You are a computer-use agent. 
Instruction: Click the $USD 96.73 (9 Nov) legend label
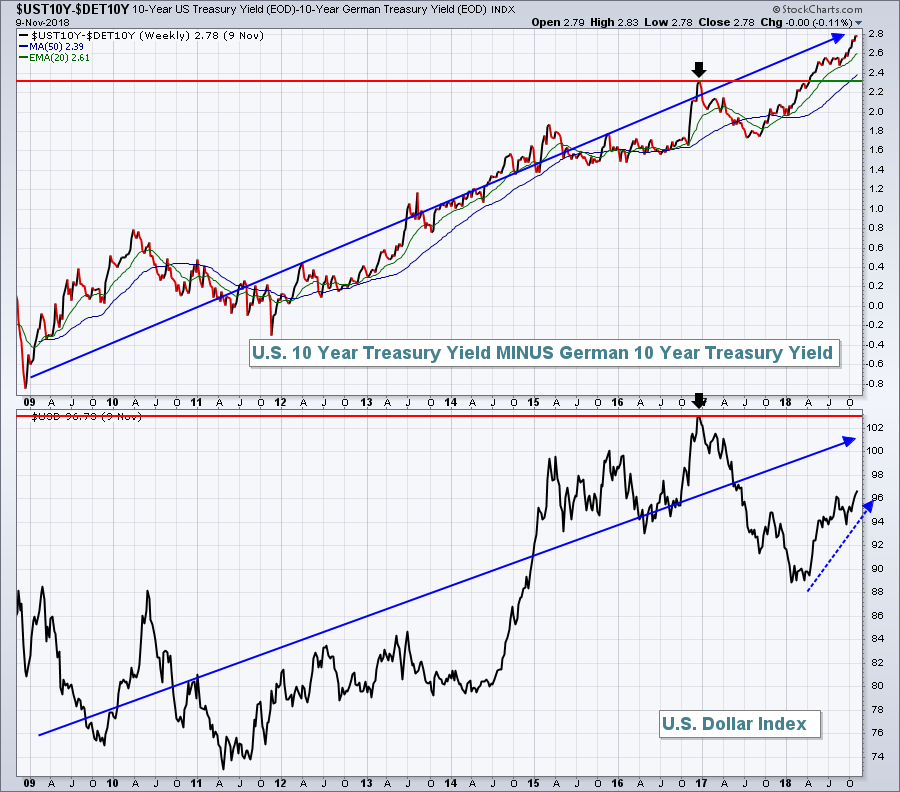point(86,417)
